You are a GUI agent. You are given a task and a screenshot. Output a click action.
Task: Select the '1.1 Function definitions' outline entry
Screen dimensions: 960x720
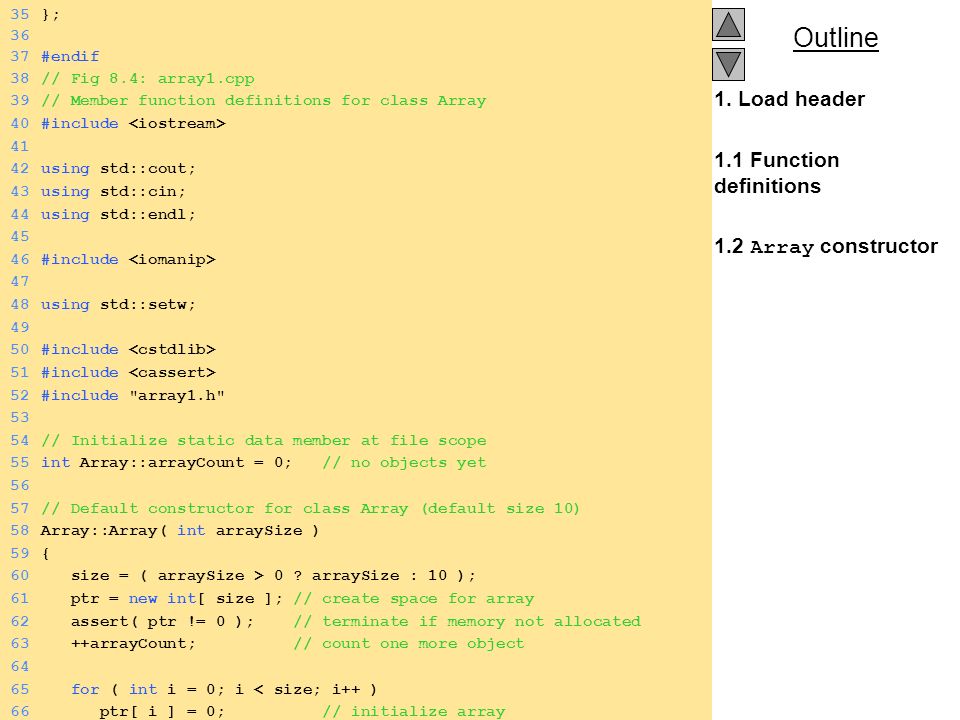pos(776,173)
